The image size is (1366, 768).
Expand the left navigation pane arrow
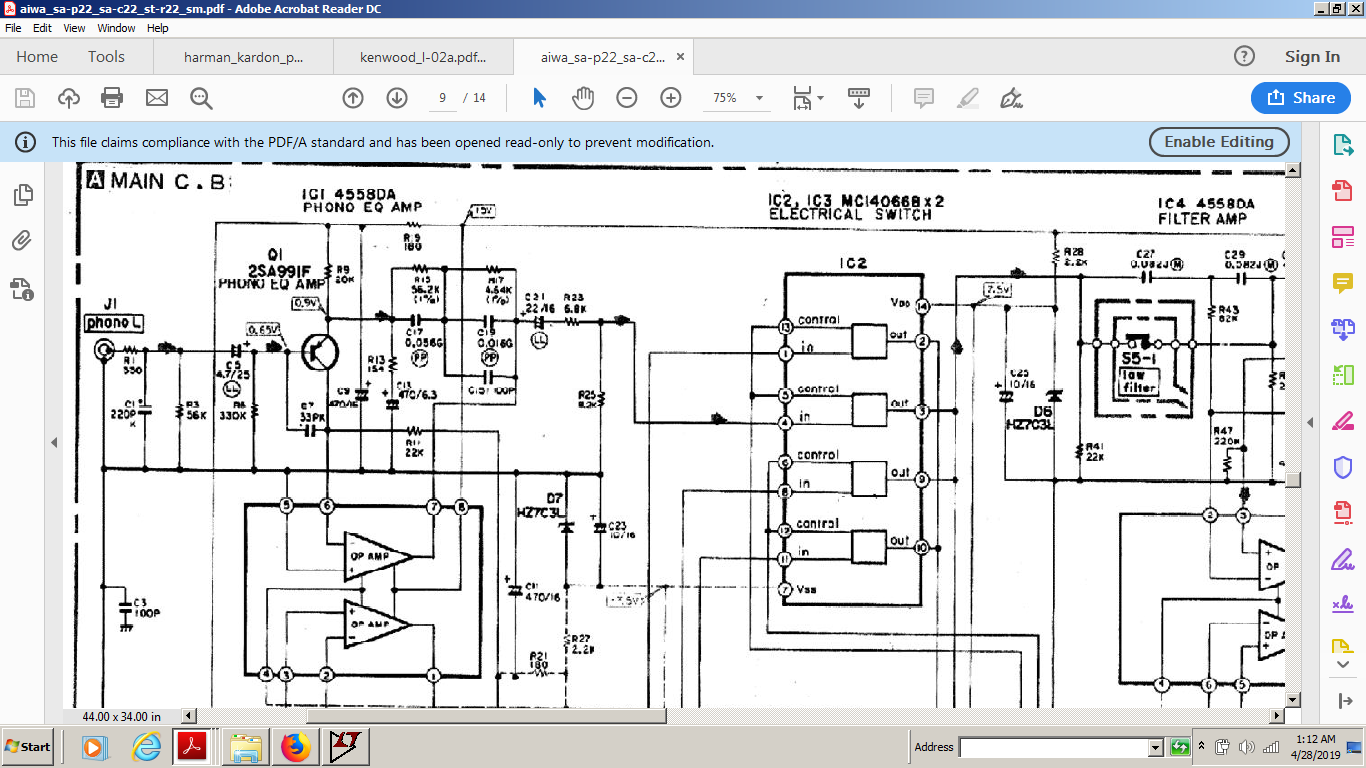coord(55,442)
